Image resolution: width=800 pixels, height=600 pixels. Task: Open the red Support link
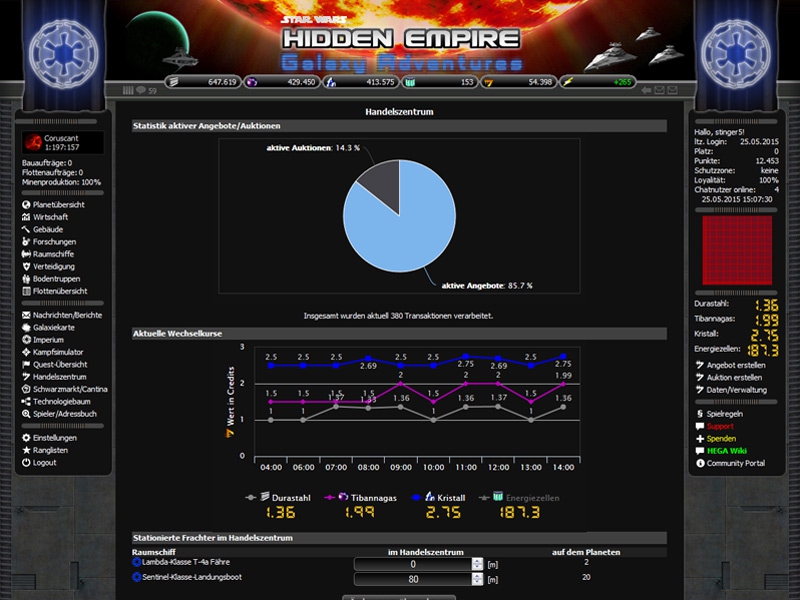coord(720,426)
